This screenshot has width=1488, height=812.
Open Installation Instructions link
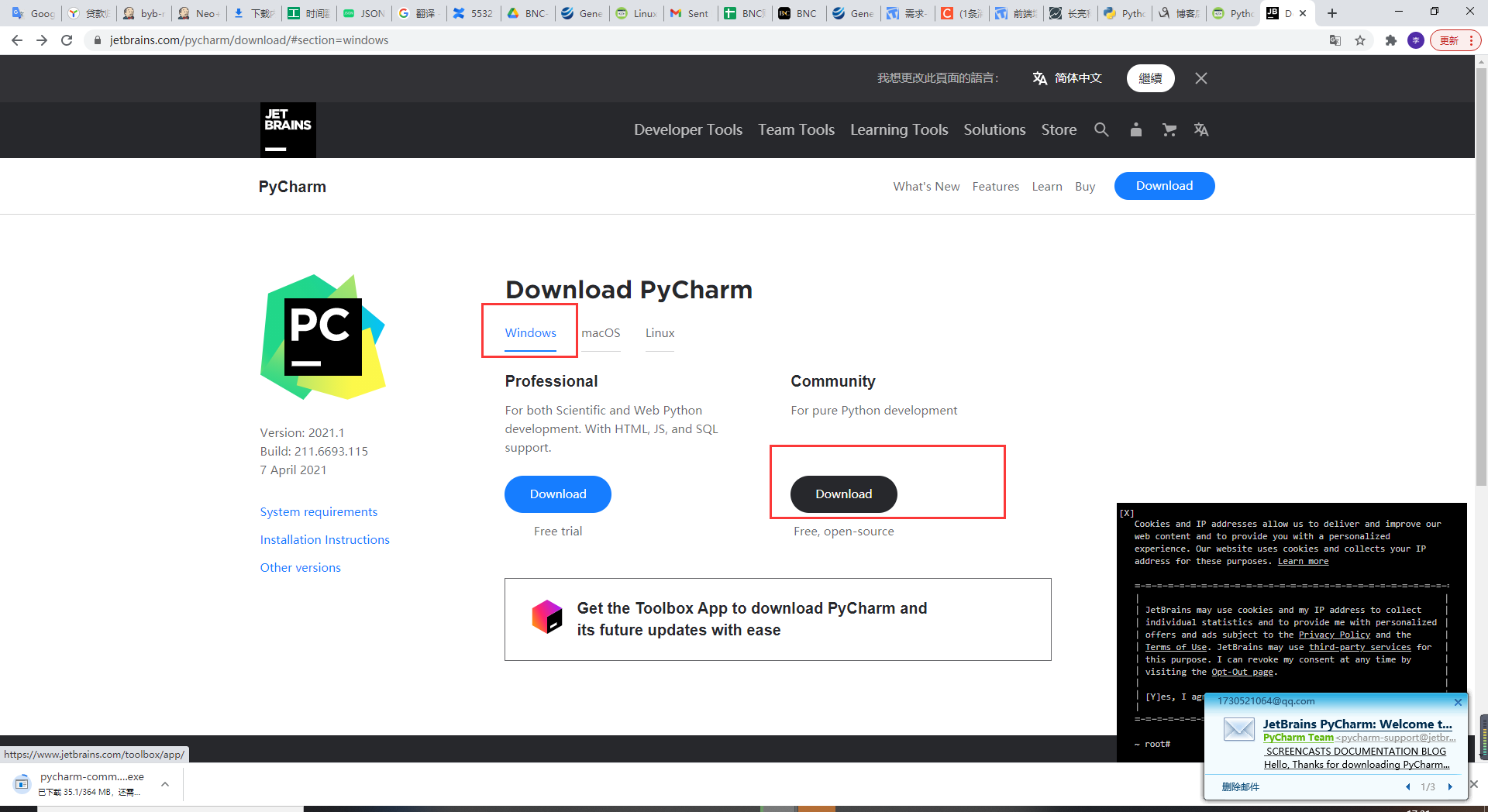pos(325,540)
